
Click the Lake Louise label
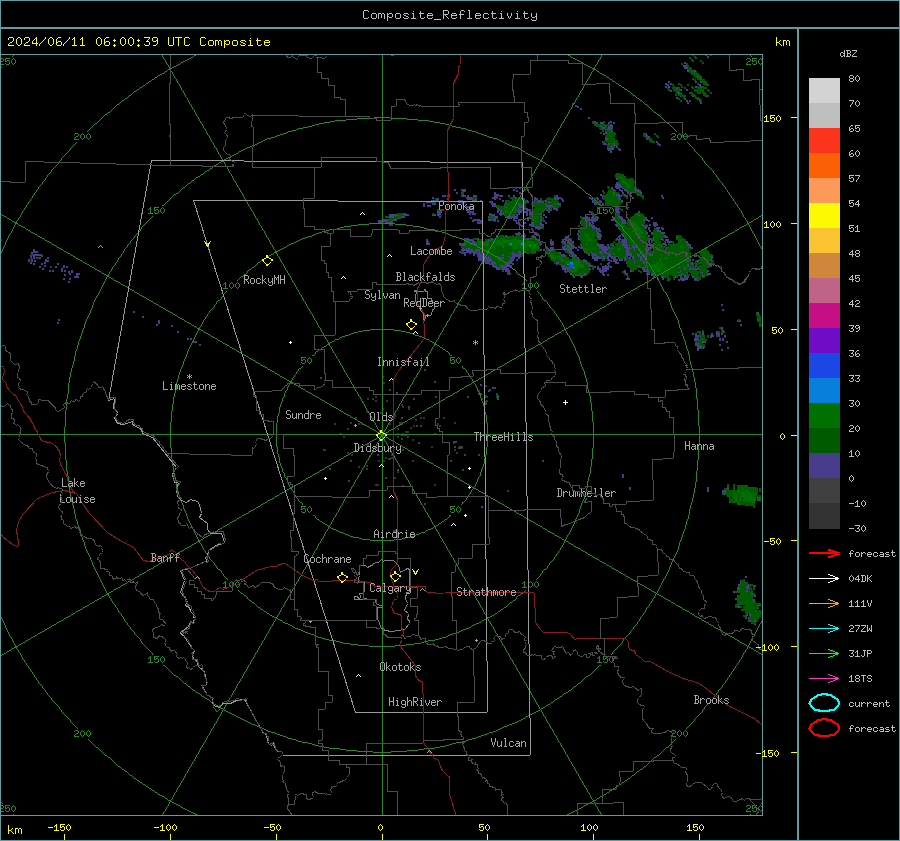point(77,491)
